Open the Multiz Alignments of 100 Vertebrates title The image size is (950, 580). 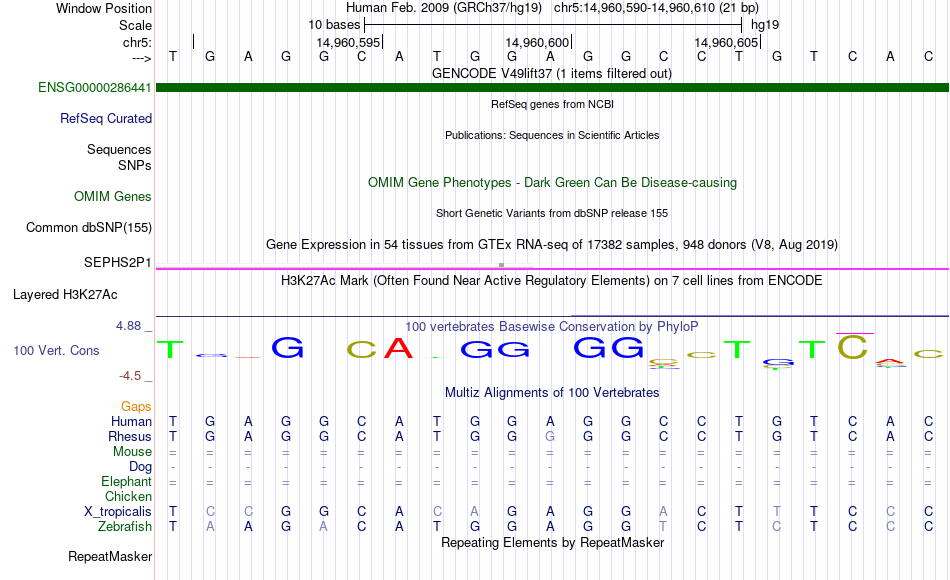[x=552, y=393]
